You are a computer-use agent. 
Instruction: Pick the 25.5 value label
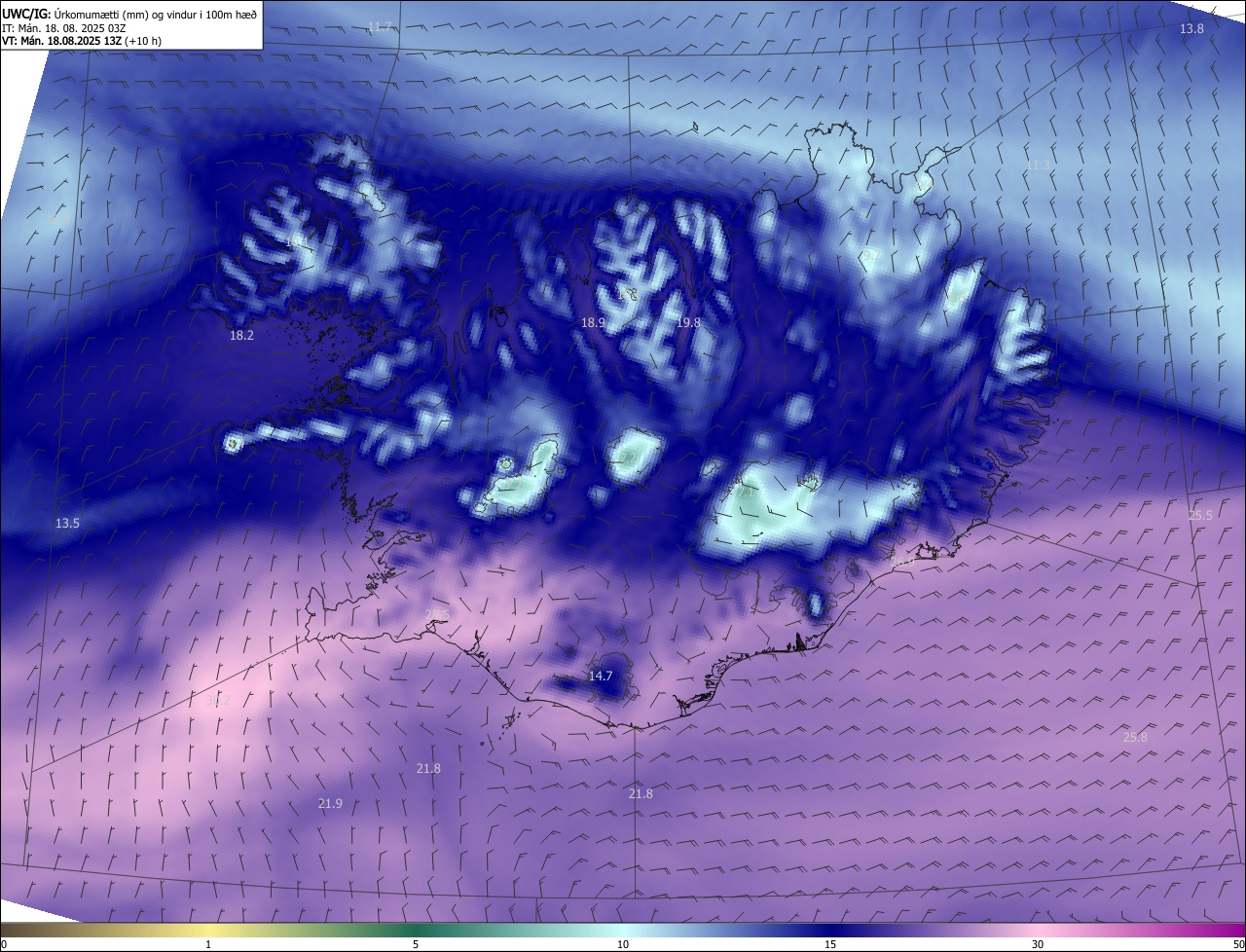(1200, 516)
